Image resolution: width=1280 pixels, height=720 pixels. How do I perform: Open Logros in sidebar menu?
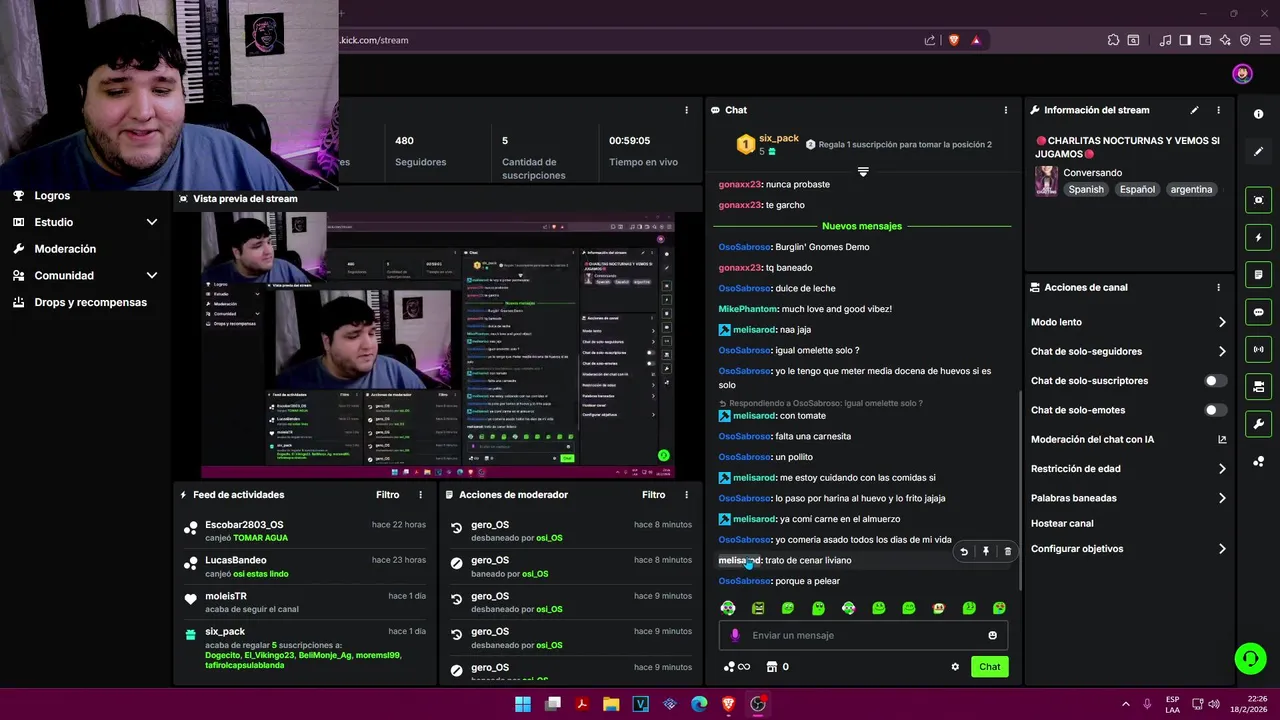tap(52, 196)
